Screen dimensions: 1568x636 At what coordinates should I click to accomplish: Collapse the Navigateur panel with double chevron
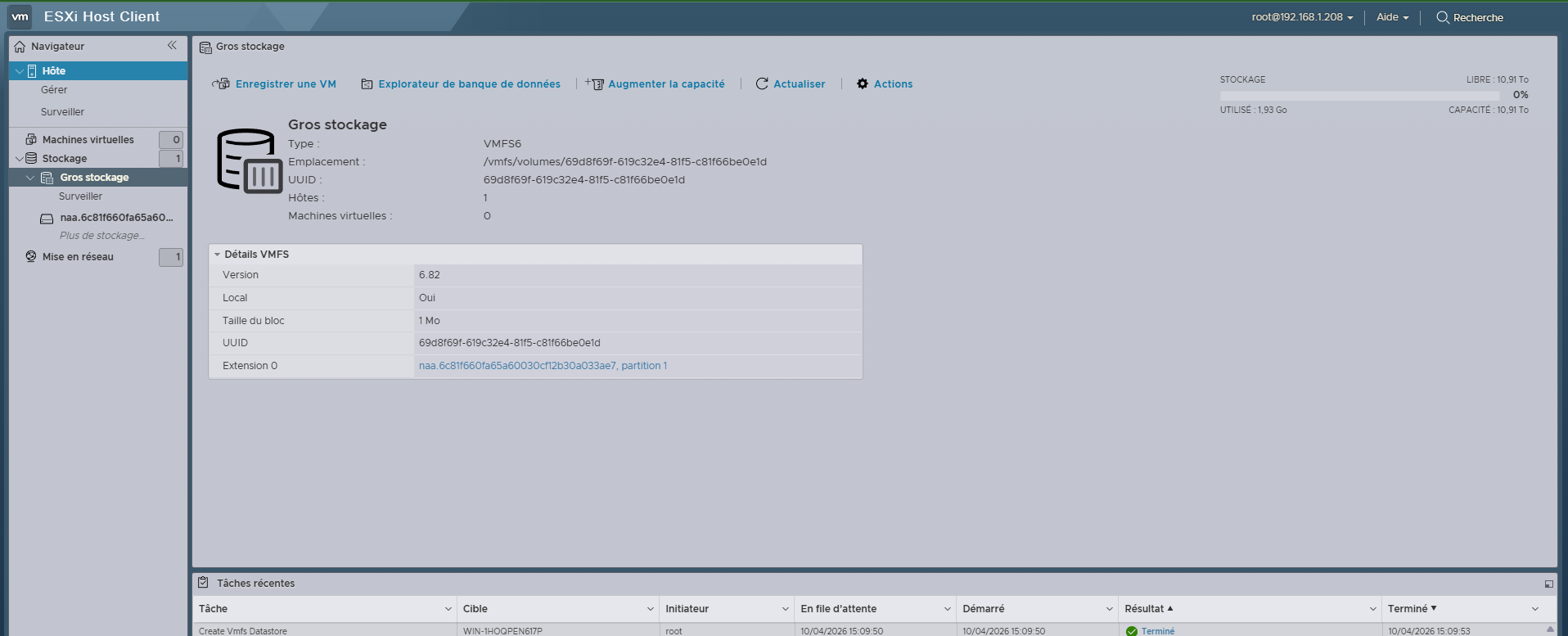pyautogui.click(x=172, y=46)
